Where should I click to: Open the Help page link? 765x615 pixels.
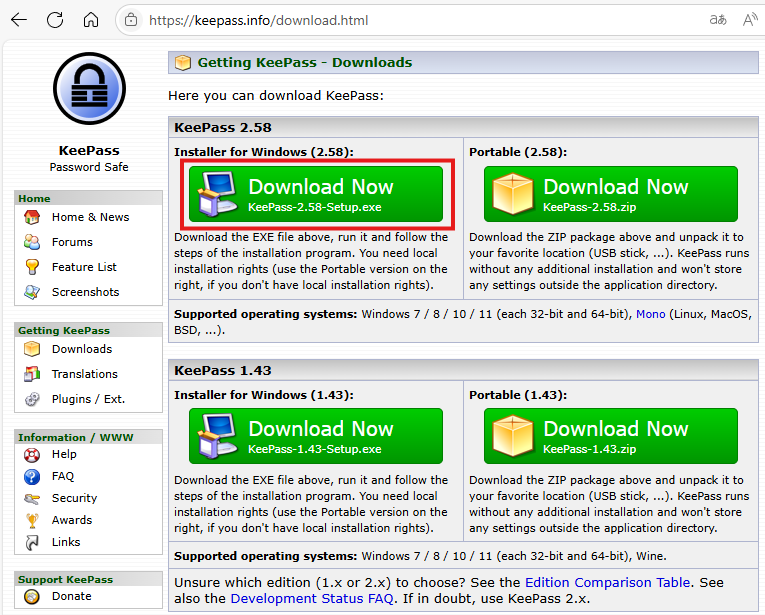[x=64, y=454]
